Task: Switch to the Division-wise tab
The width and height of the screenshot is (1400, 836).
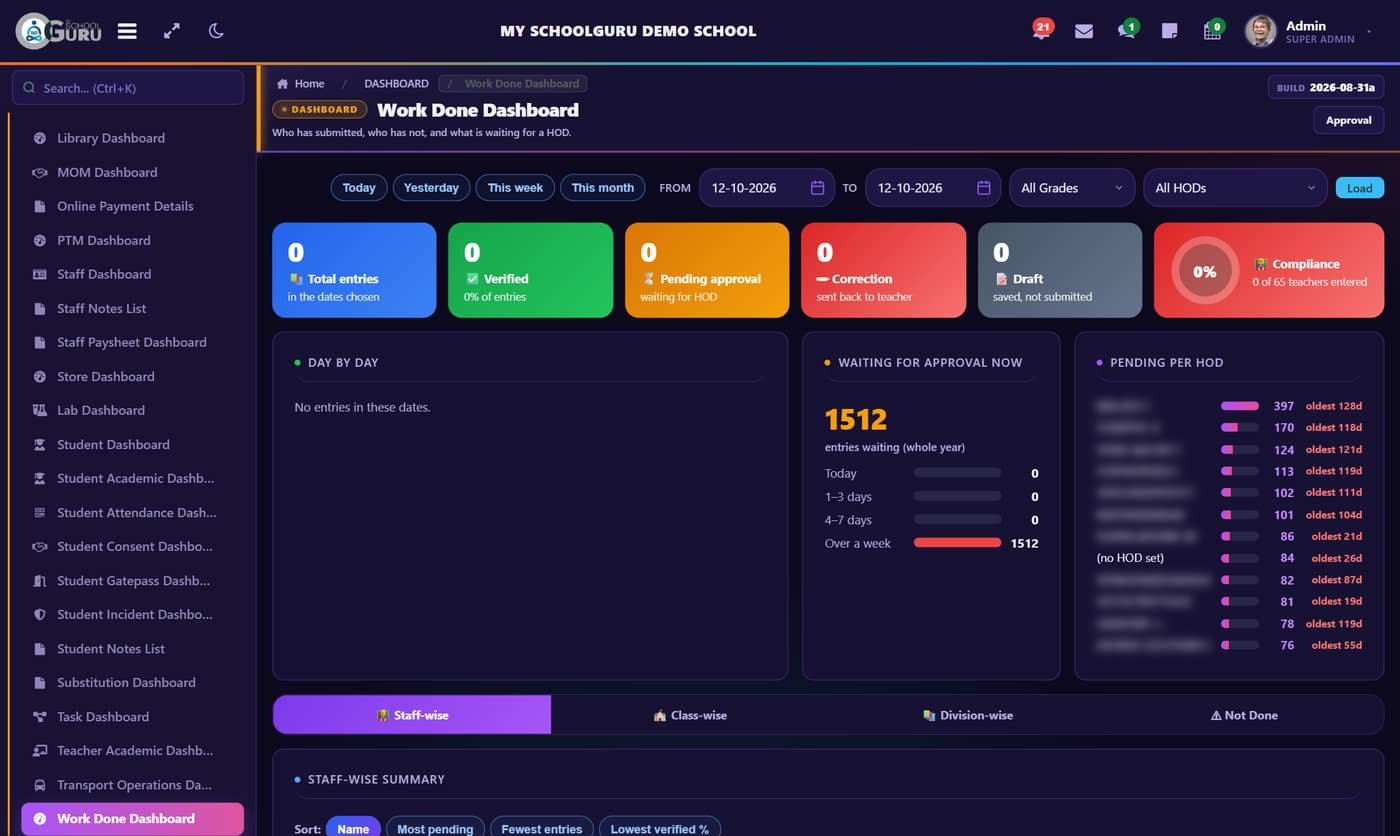Action: coord(967,715)
